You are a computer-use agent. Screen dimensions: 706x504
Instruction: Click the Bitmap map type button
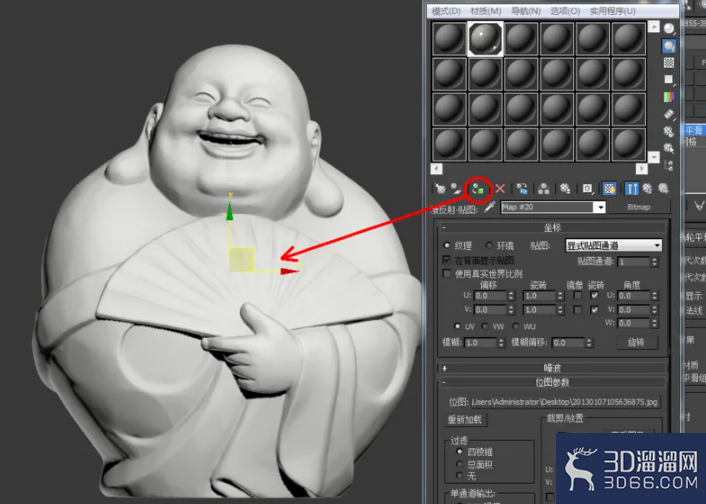(x=638, y=207)
